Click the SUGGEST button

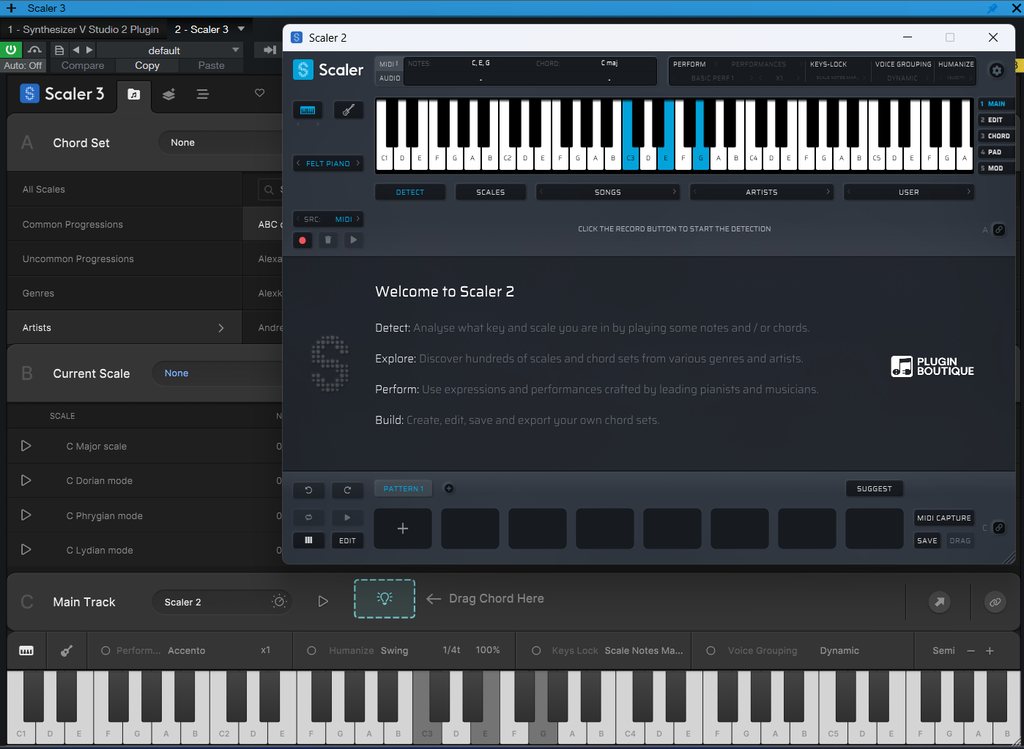pyautogui.click(x=874, y=488)
